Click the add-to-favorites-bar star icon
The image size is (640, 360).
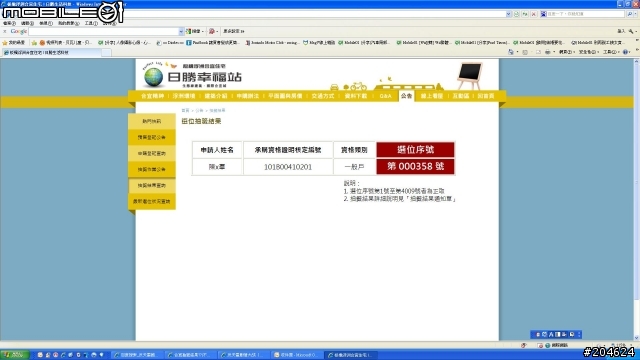pyautogui.click(x=34, y=42)
